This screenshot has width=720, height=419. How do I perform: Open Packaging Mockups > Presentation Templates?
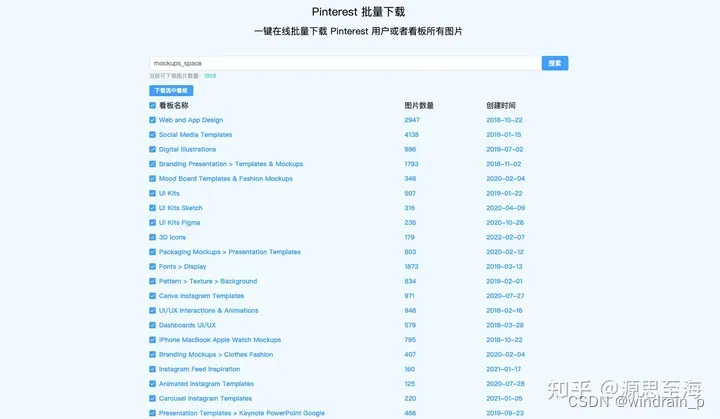[230, 252]
